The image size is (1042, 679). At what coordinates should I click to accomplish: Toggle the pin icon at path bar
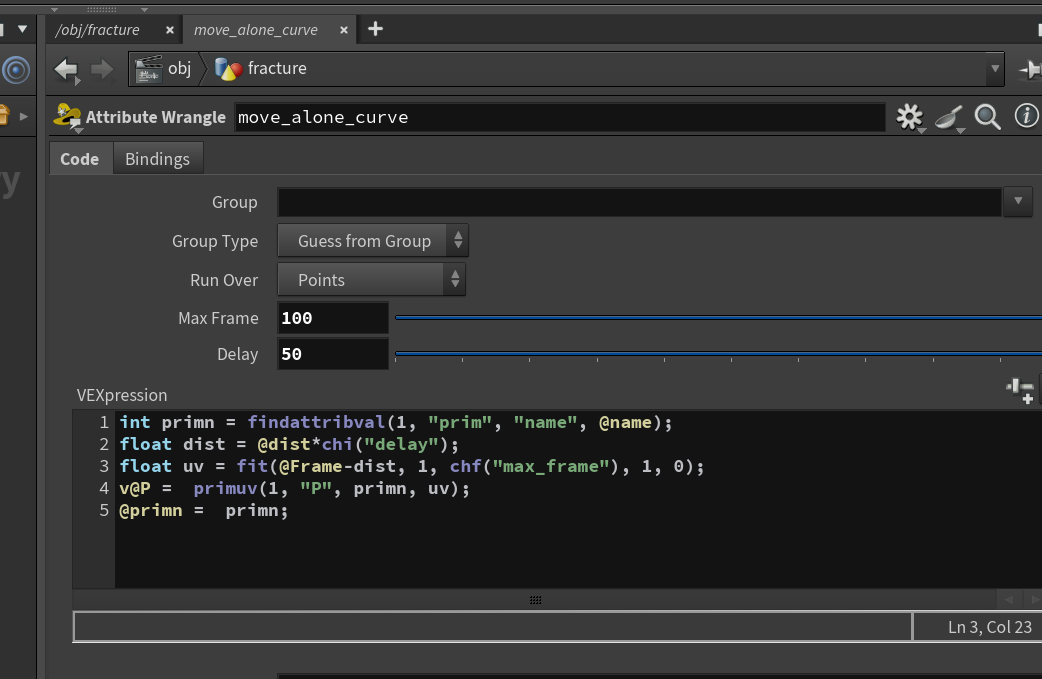click(1030, 69)
